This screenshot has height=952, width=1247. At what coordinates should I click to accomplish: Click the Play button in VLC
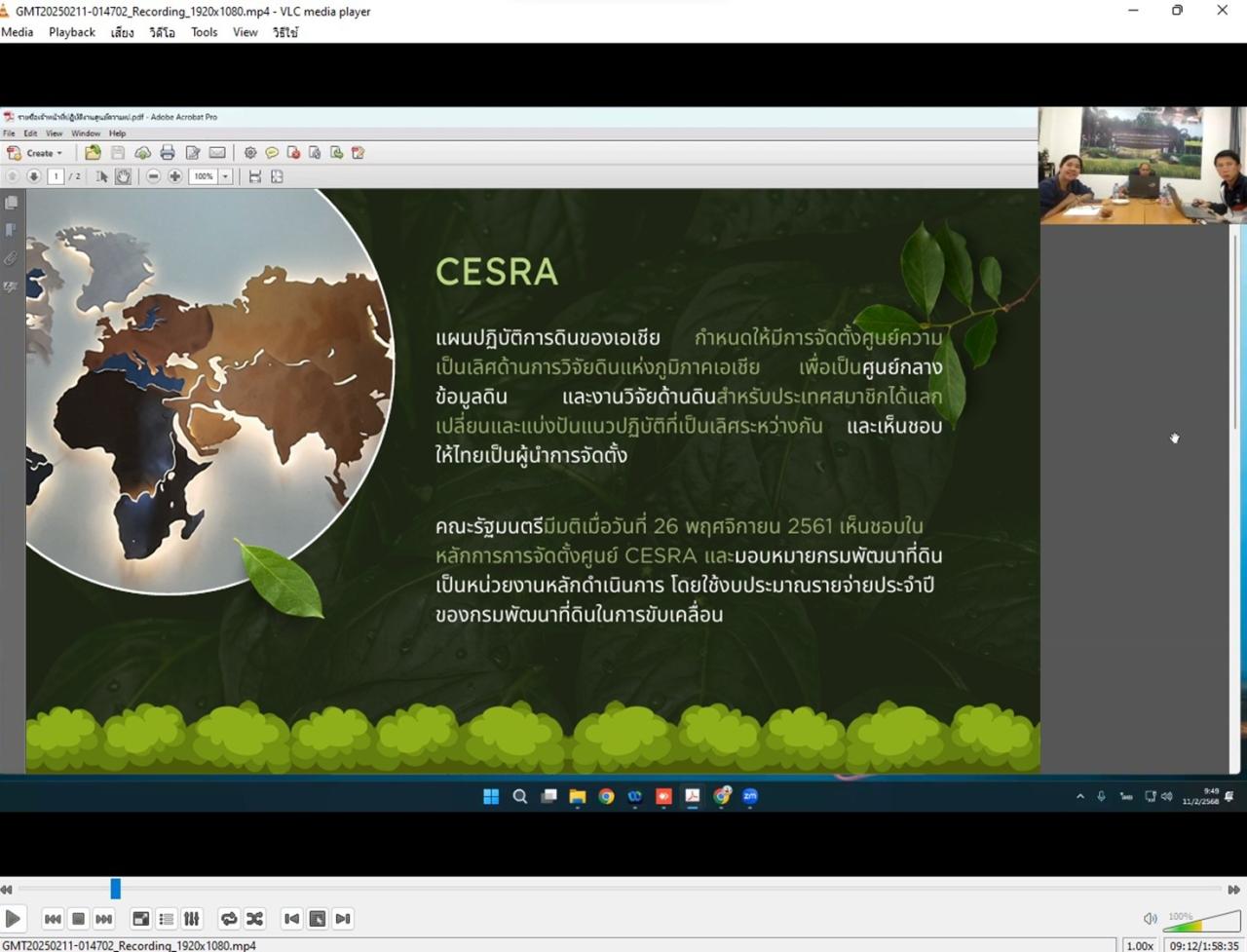point(13,918)
